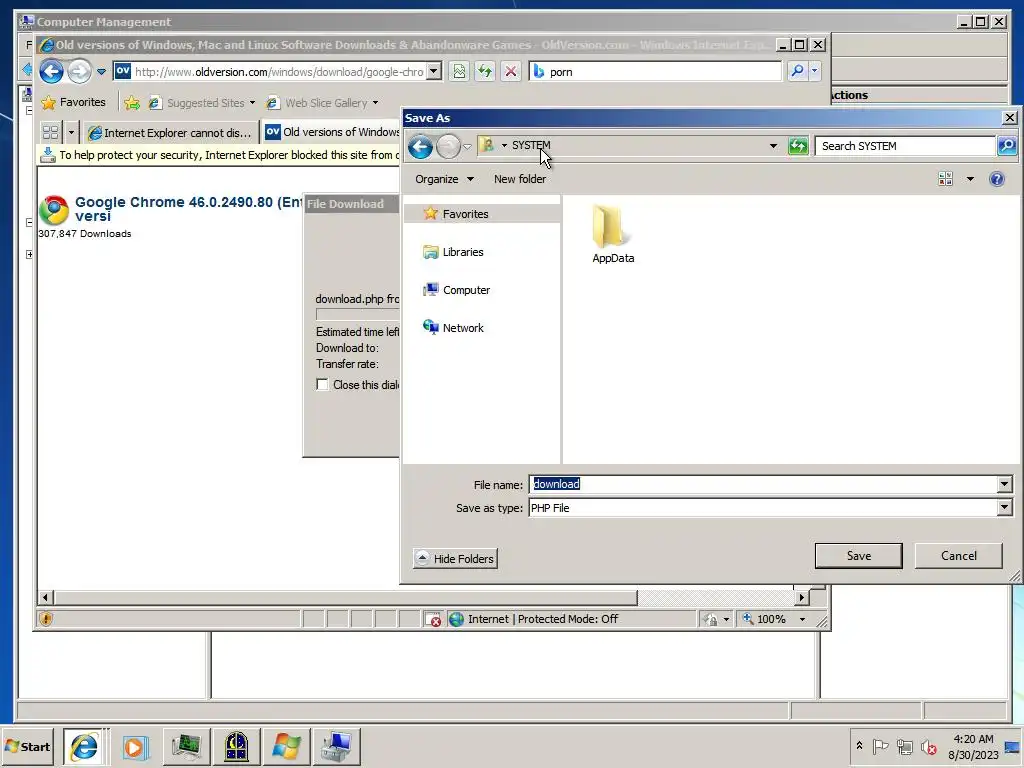Click the change view icon in Save As
1024x768 pixels.
pos(945,179)
